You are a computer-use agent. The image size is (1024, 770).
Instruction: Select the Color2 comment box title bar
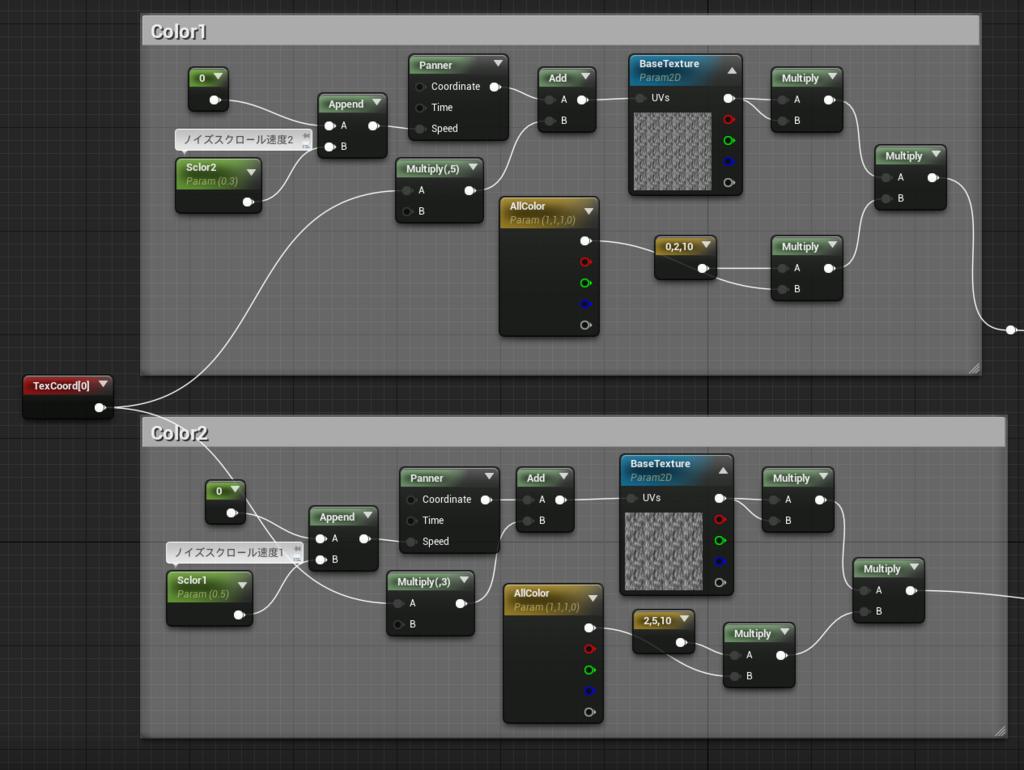pos(574,432)
